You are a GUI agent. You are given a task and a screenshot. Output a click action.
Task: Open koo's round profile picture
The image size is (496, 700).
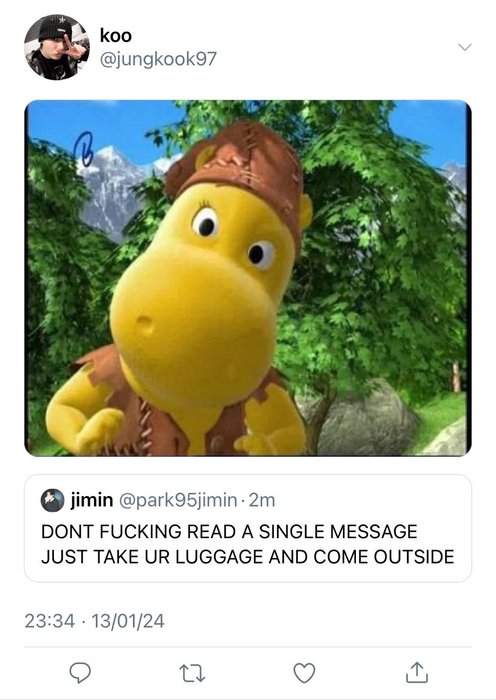57,47
